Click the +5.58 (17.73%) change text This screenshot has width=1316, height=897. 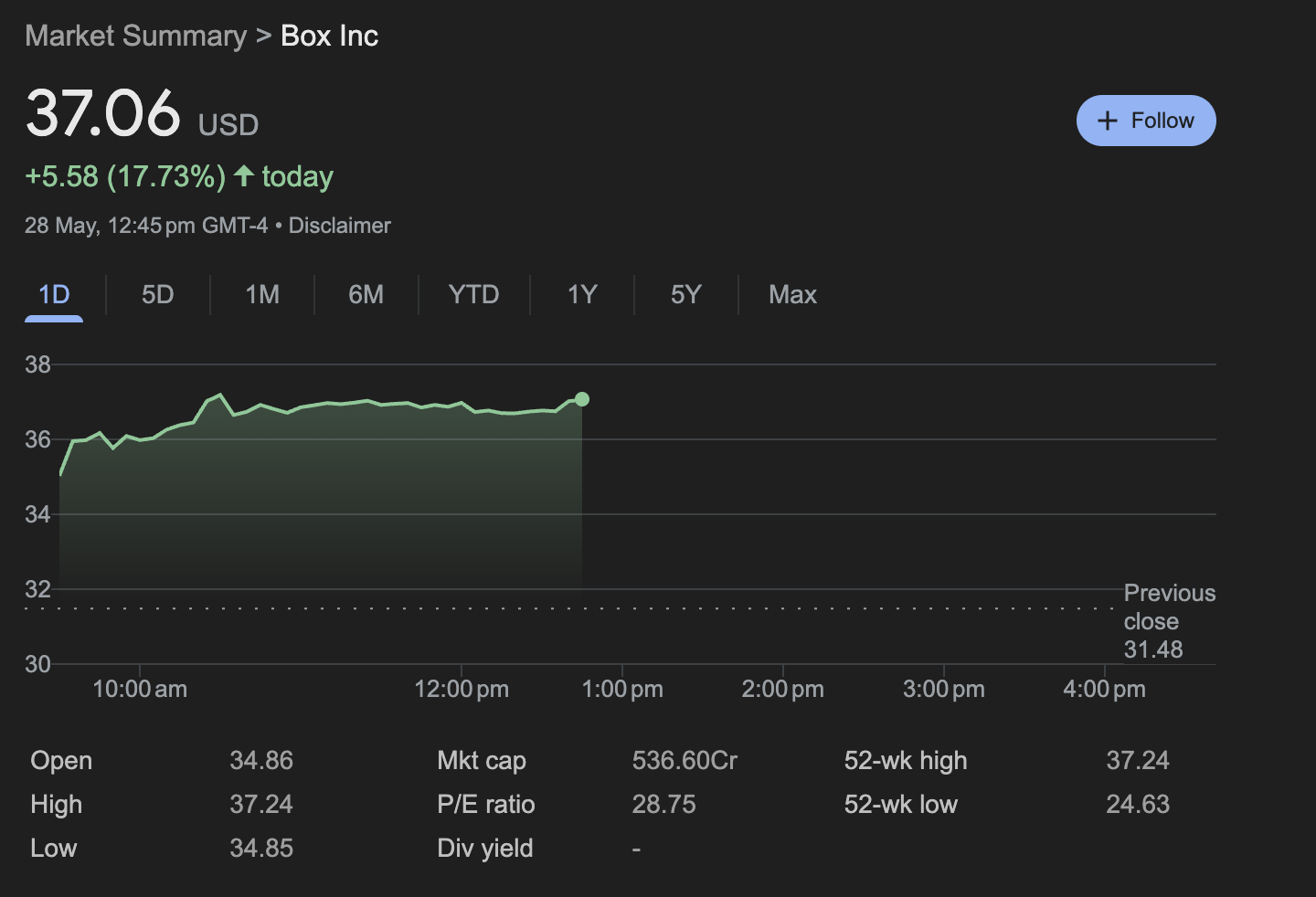(x=125, y=176)
